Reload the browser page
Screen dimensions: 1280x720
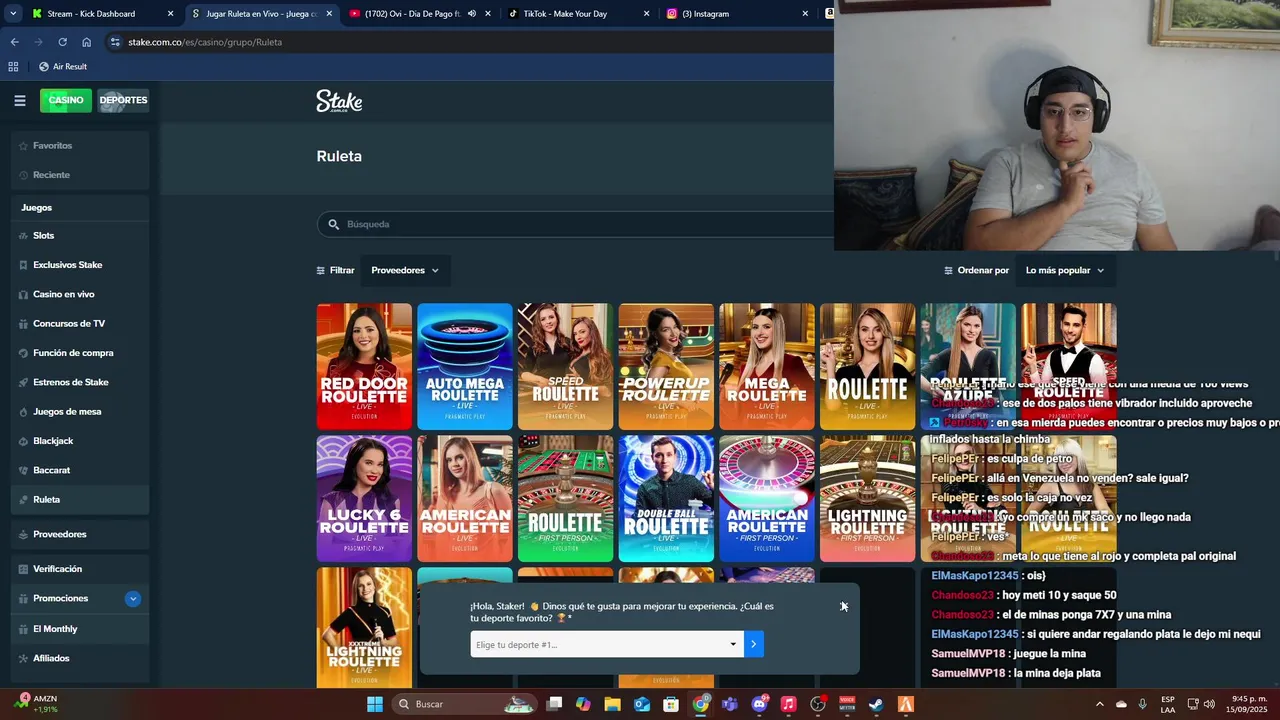[x=62, y=42]
